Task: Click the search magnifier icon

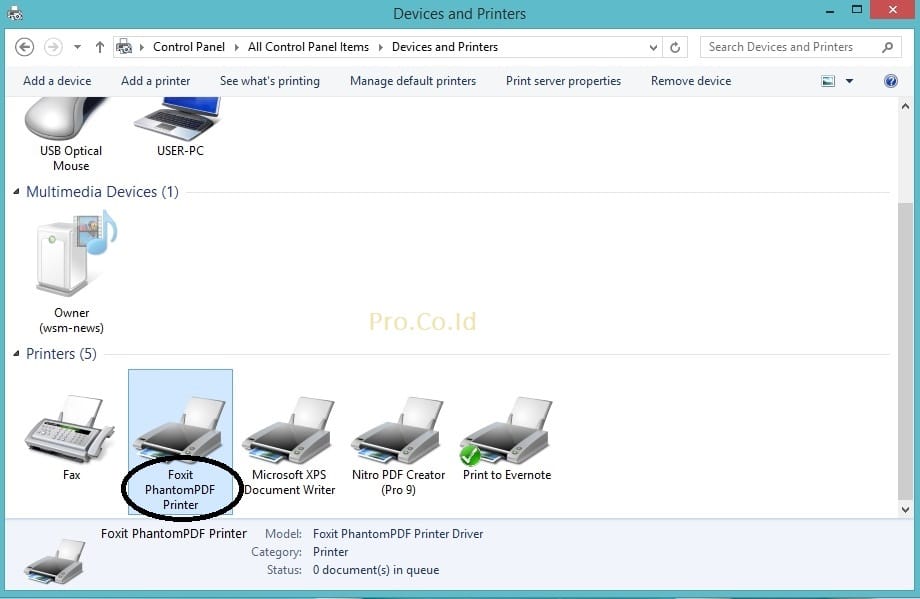Action: click(x=887, y=47)
